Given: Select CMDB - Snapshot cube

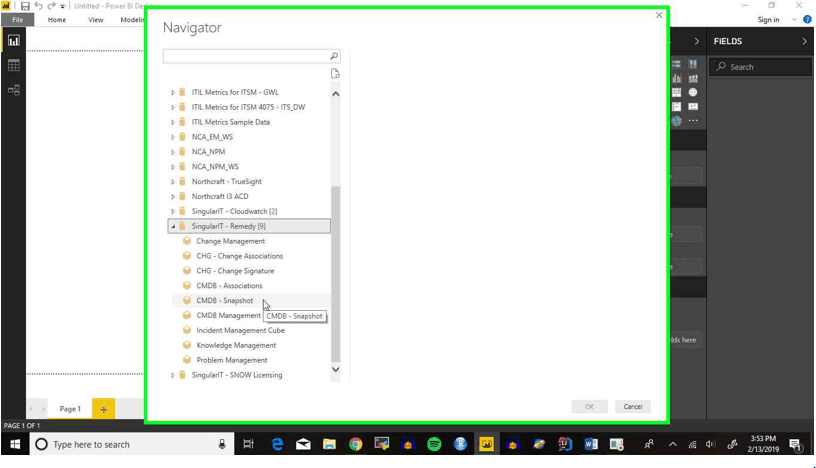Looking at the screenshot, I should coord(225,301).
